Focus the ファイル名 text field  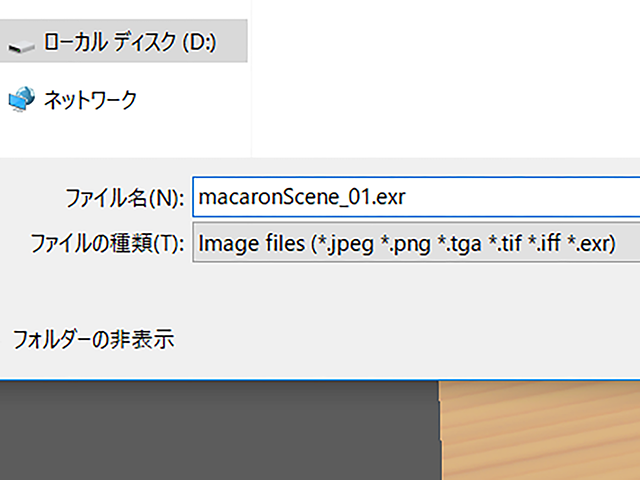(x=416, y=197)
